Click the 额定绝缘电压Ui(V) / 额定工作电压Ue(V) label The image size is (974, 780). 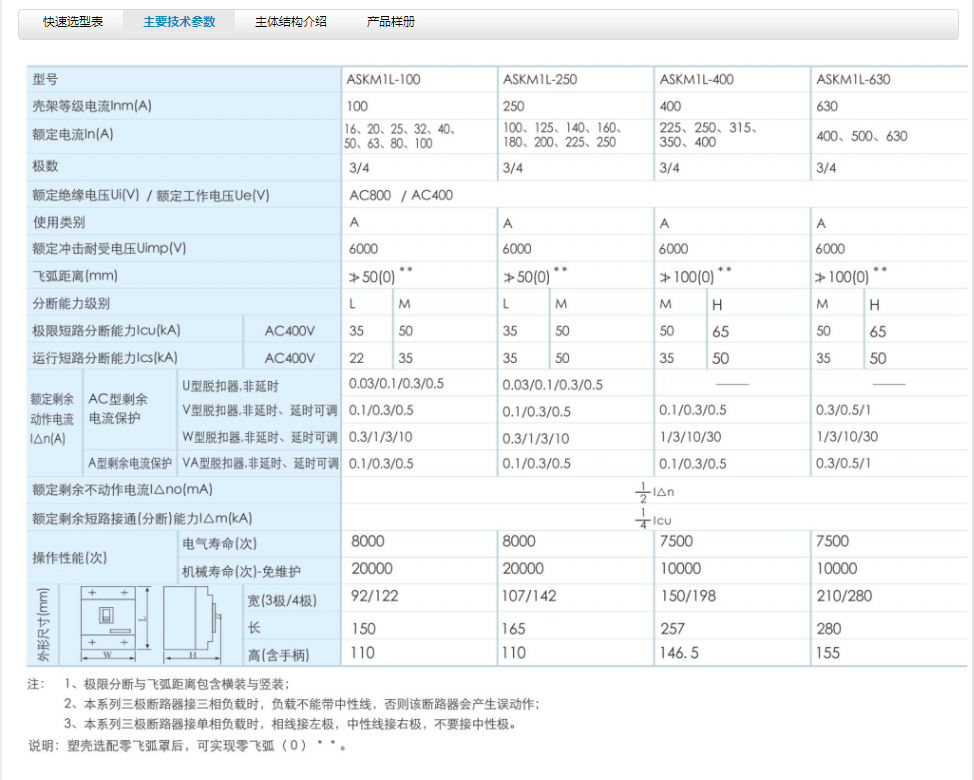pos(151,196)
